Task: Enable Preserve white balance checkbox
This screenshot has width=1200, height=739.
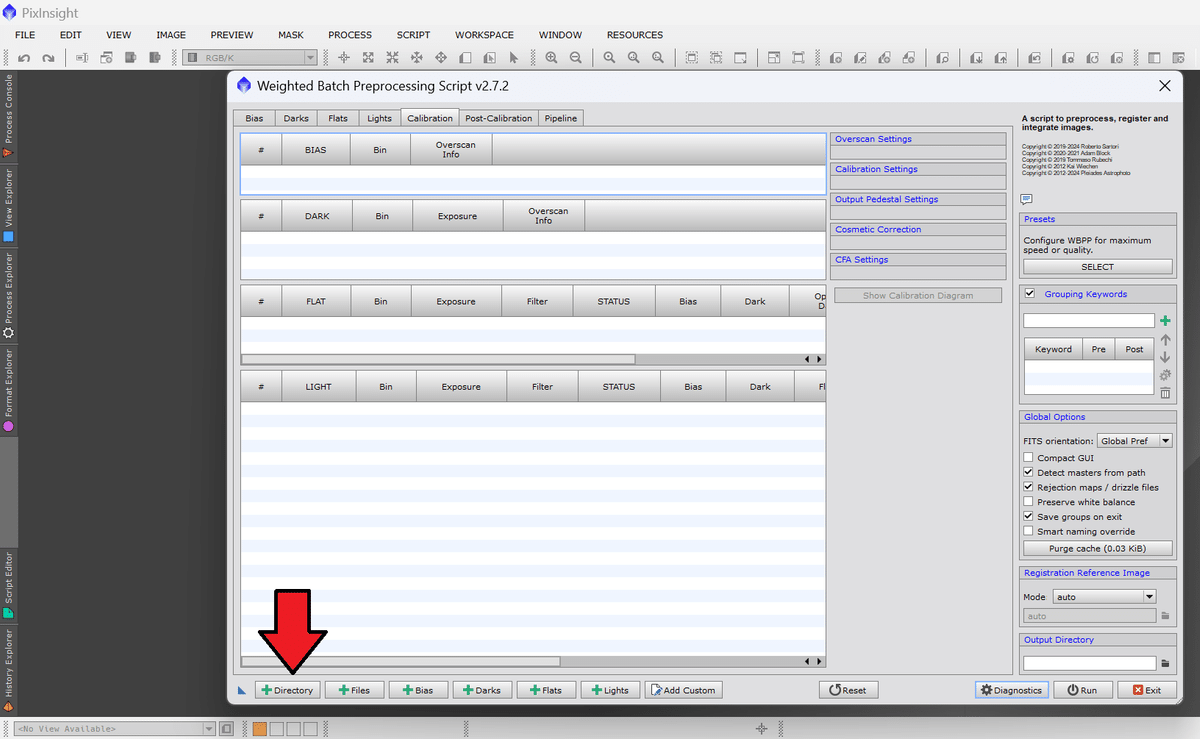Action: click(1029, 502)
